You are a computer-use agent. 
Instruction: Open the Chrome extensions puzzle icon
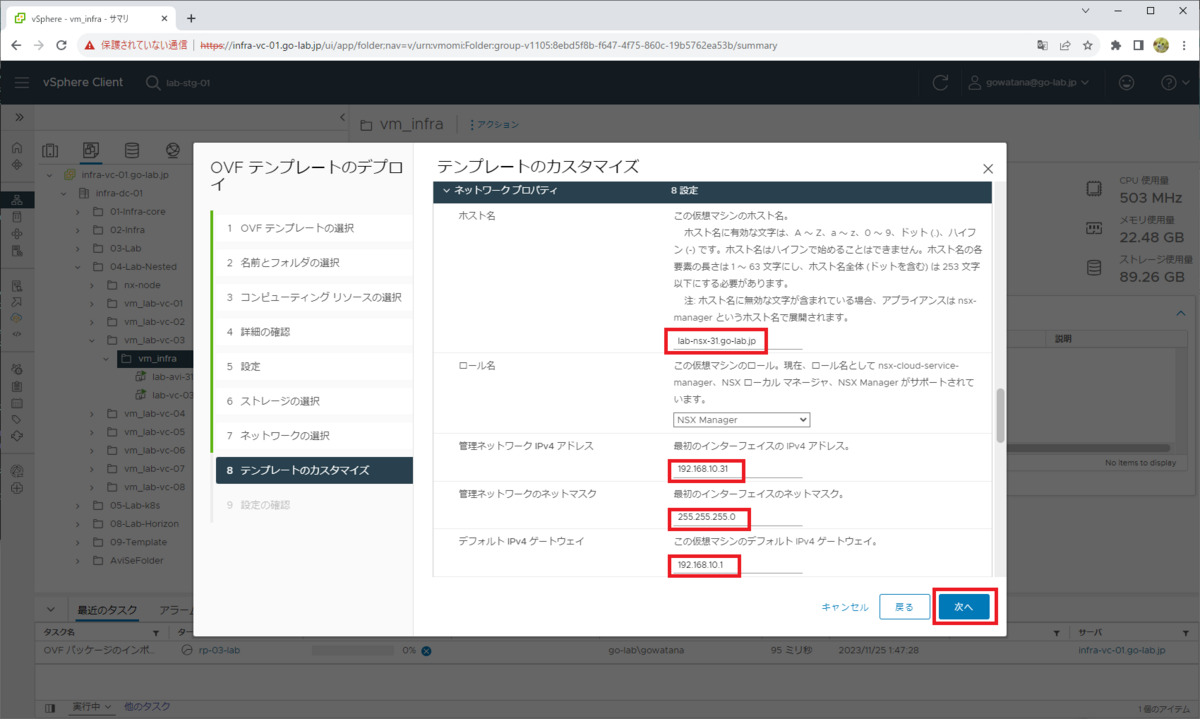(1115, 45)
